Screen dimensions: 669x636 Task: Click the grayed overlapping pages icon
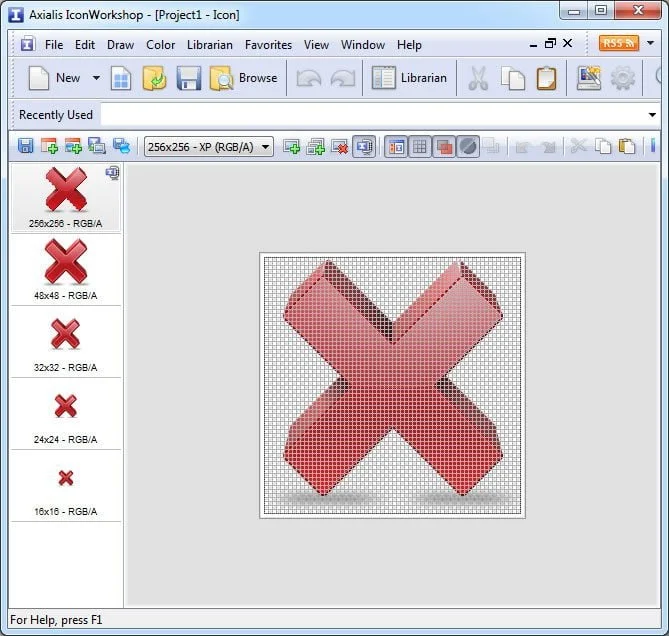[x=491, y=146]
